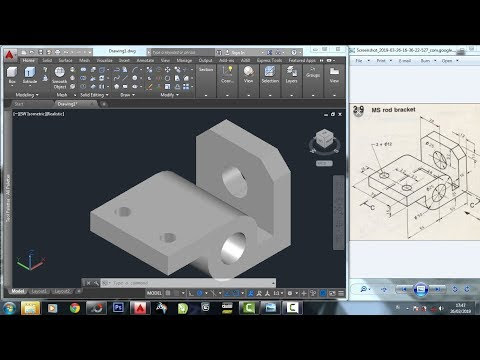Toggle polar tracking in status bar

(200, 293)
